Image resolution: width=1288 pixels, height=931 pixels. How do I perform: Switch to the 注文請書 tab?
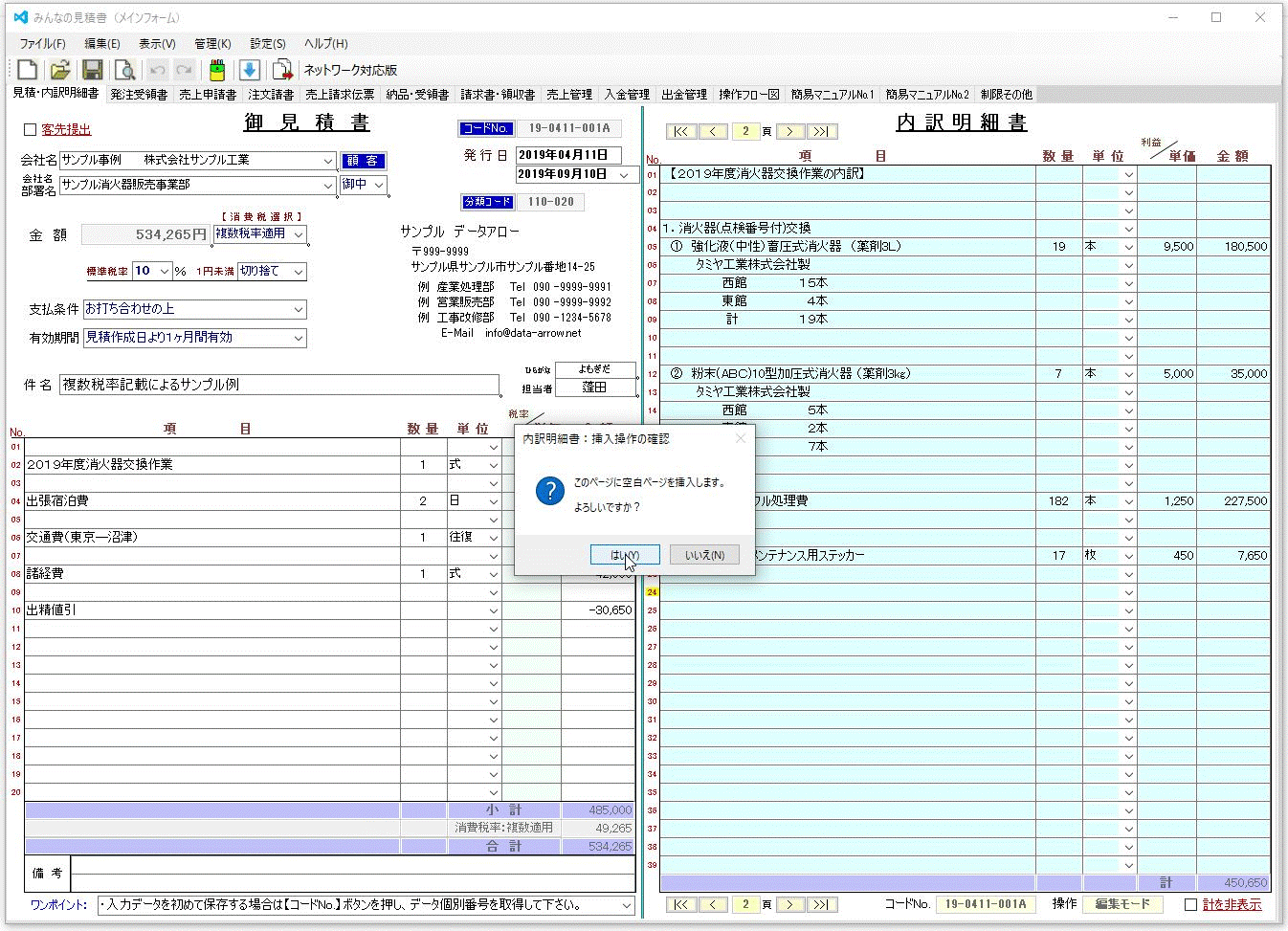tap(271, 95)
